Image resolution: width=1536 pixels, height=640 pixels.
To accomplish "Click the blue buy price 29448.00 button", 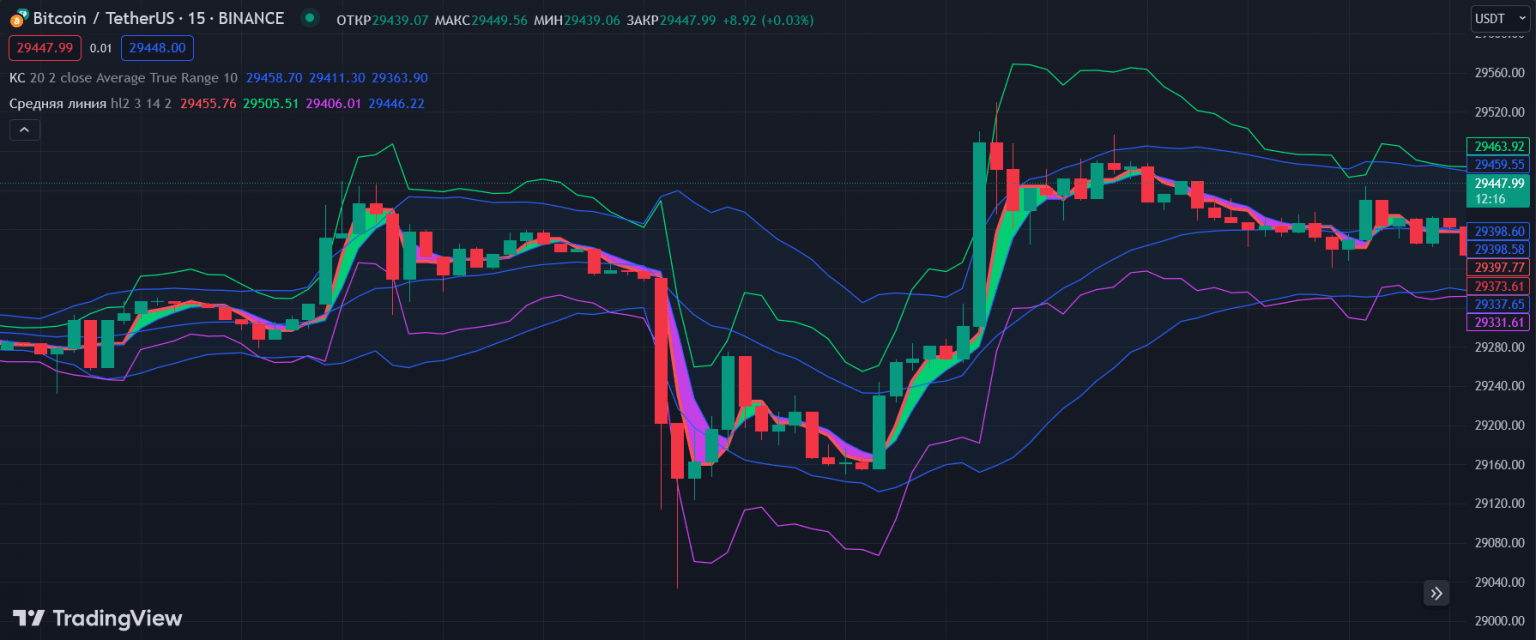I will pyautogui.click(x=158, y=48).
